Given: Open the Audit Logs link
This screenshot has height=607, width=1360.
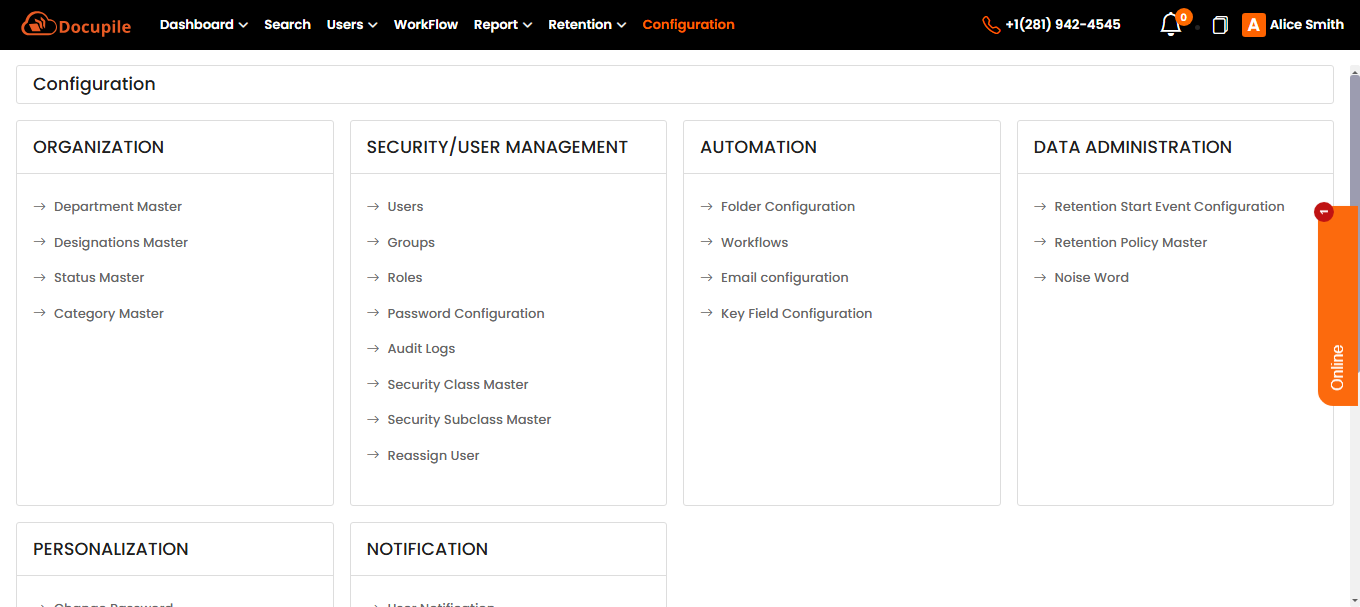Looking at the screenshot, I should click(x=421, y=349).
